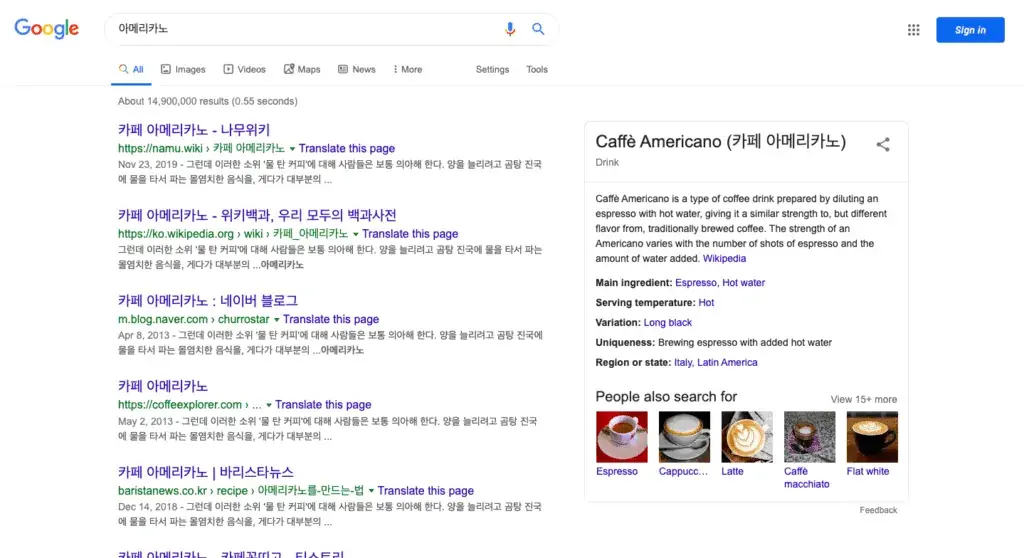This screenshot has width=1024, height=558.
Task: Click the 'About 14,900,000 results' text
Action: (208, 101)
